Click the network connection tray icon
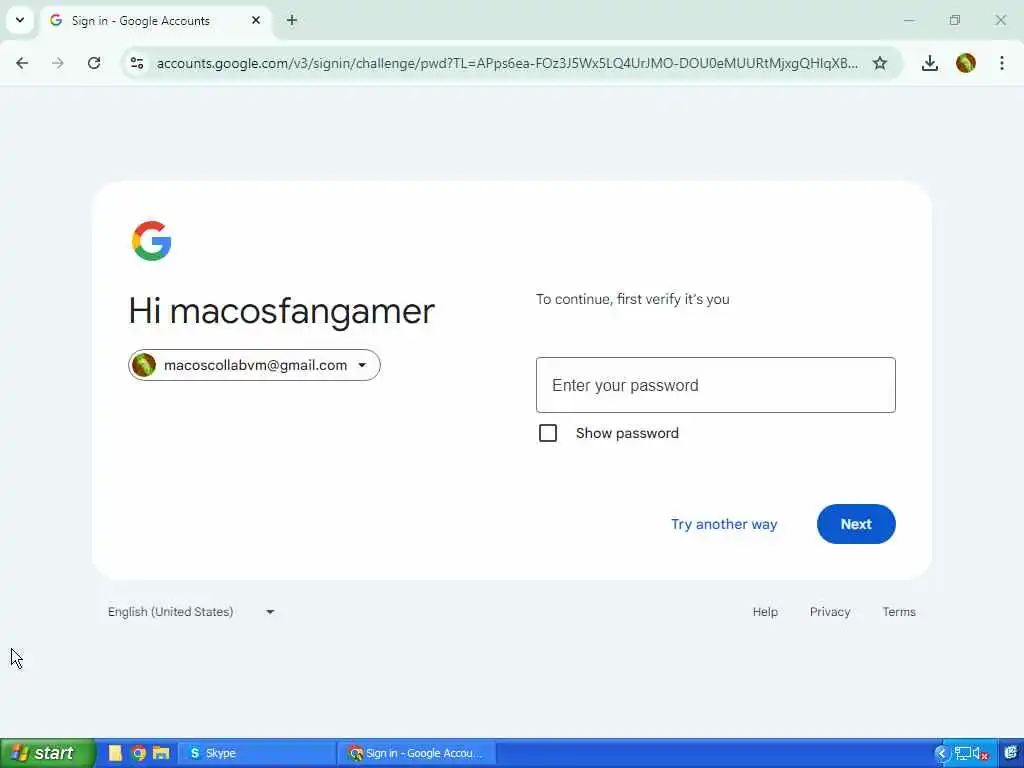This screenshot has height=768, width=1024. pos(962,754)
